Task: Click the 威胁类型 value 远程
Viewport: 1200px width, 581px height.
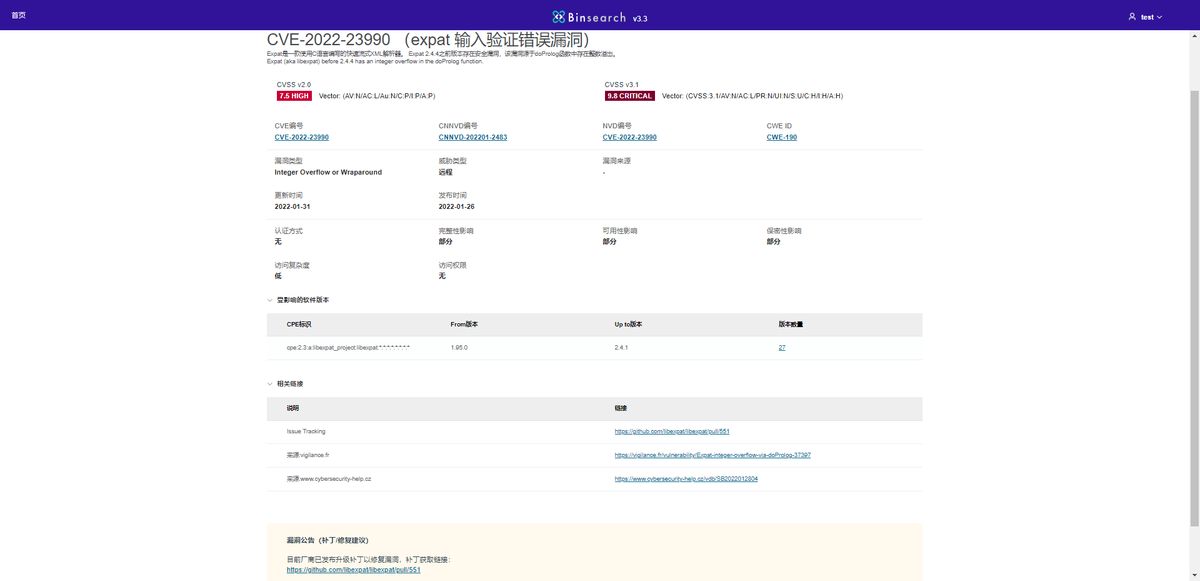Action: pyautogui.click(x=445, y=172)
